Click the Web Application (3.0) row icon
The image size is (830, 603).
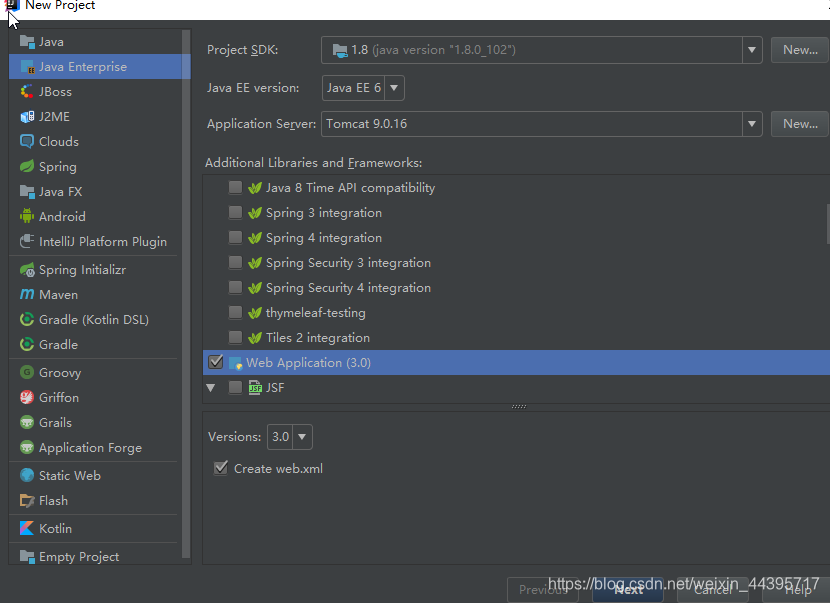(235, 363)
